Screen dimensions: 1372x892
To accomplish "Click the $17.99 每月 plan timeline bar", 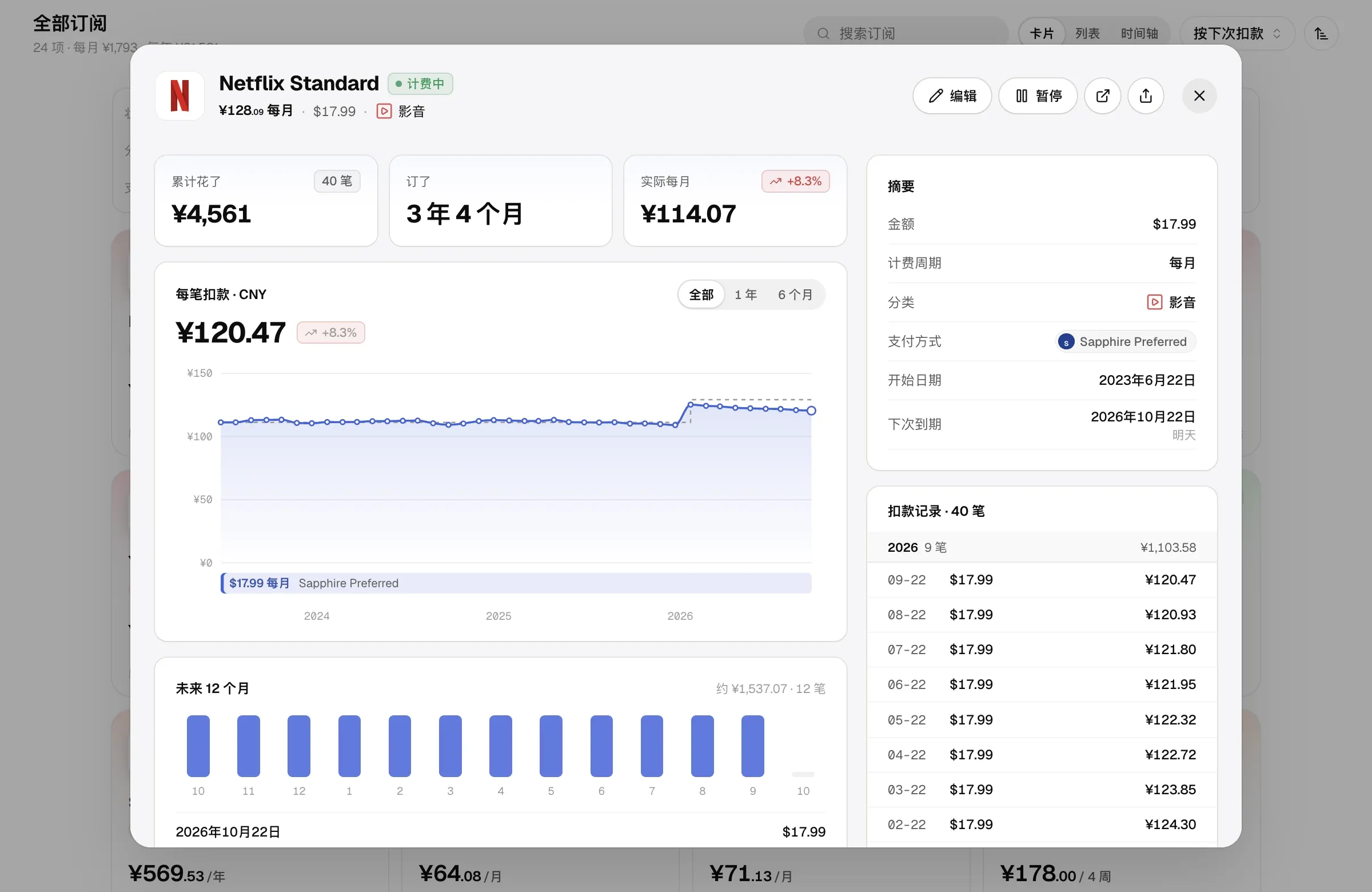I will coord(516,584).
